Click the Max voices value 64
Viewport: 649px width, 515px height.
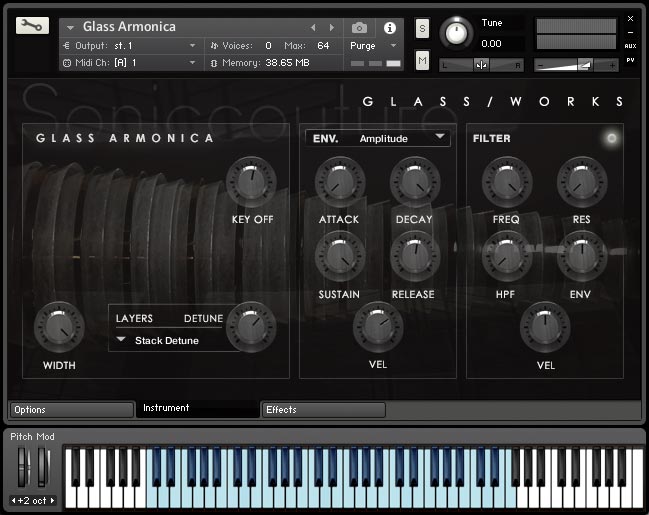pos(323,46)
